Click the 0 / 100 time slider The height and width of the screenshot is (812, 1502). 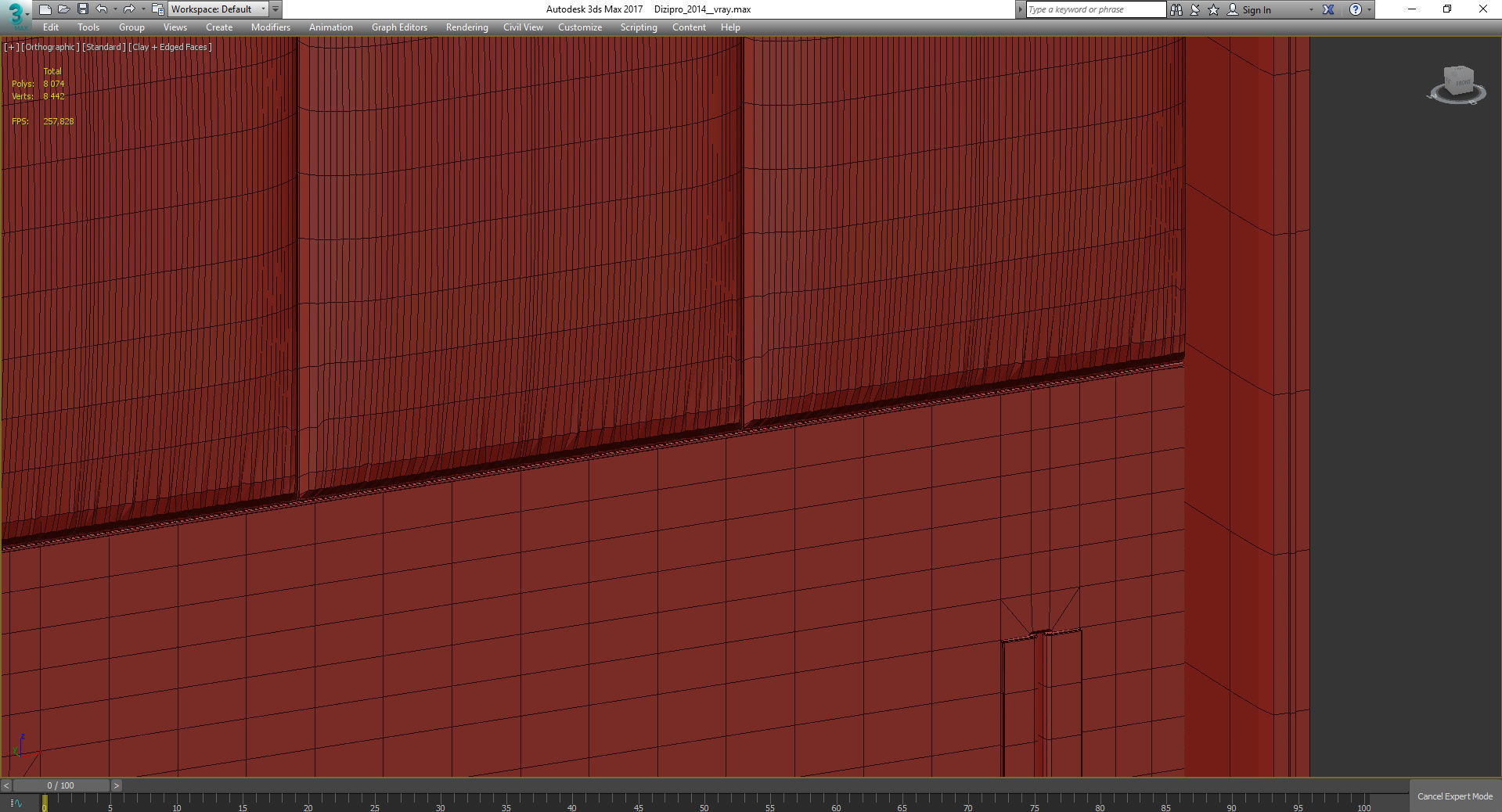point(61,785)
